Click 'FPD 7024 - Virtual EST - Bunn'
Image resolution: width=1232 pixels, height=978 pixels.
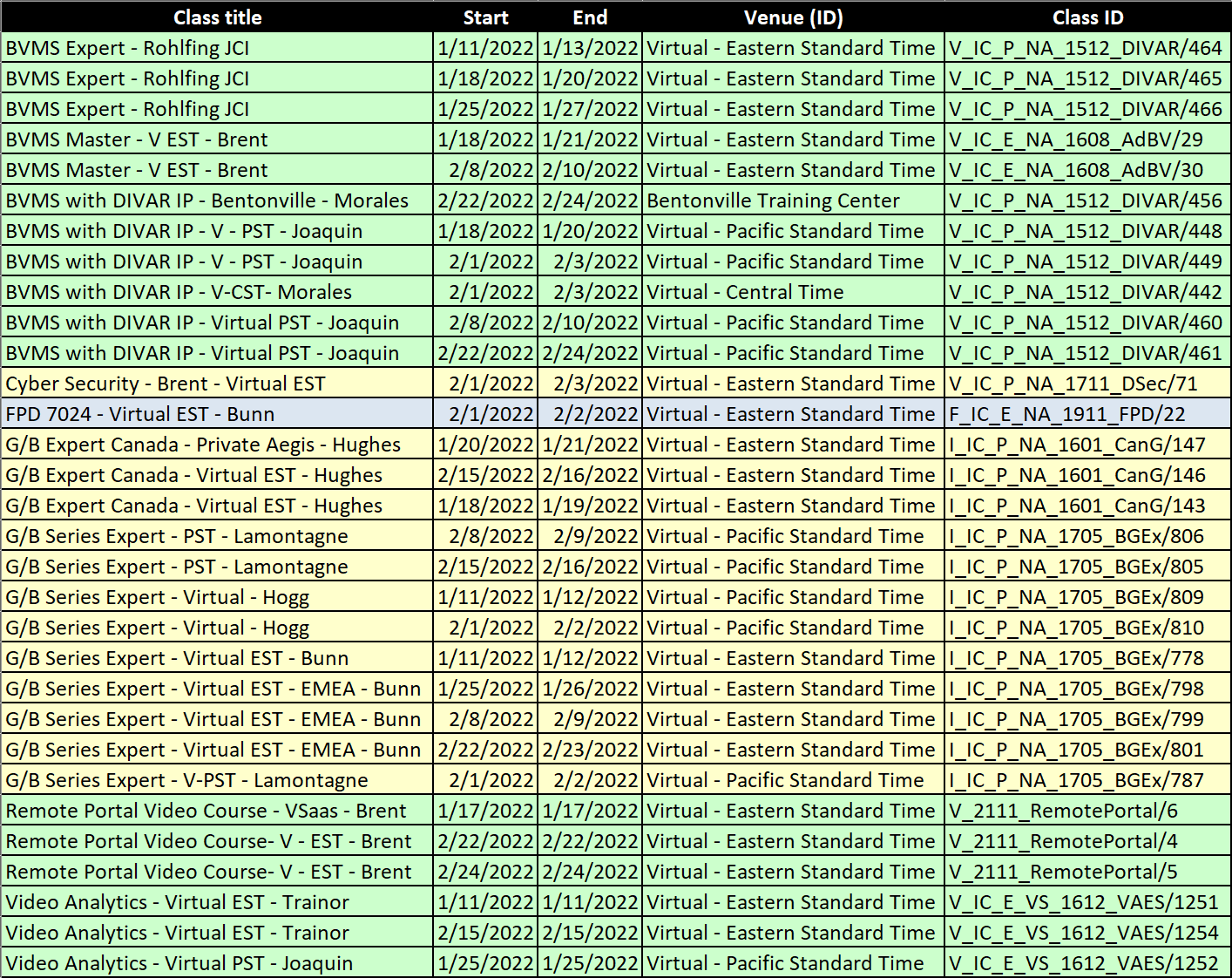217,414
